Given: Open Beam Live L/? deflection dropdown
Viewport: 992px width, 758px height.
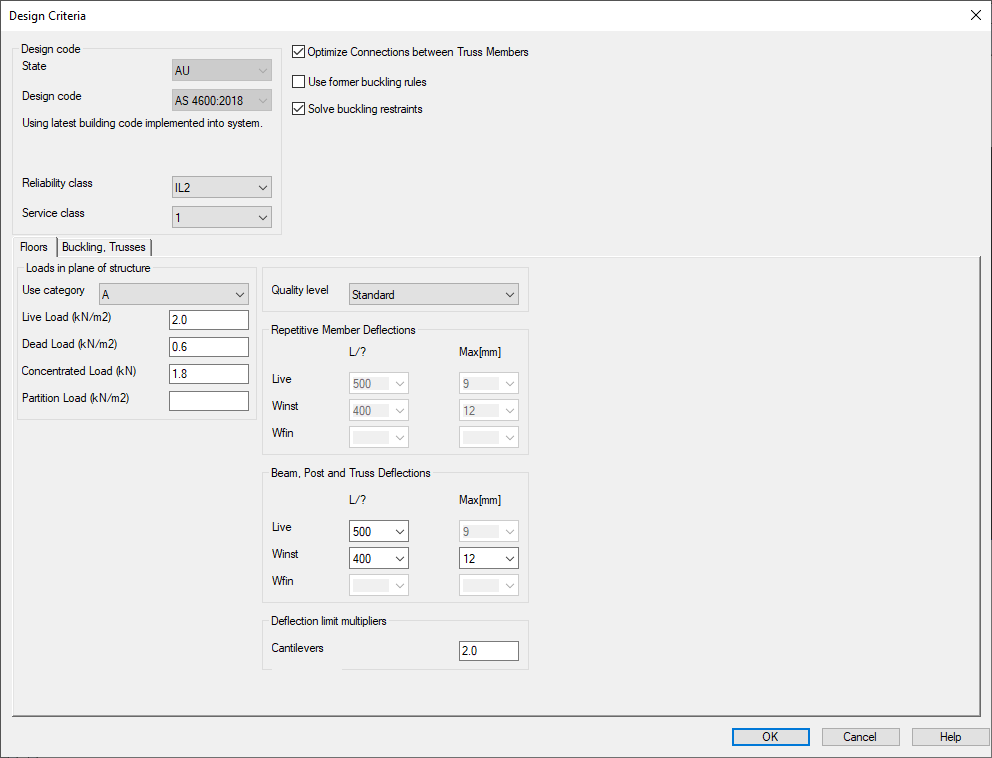Looking at the screenshot, I should 378,532.
